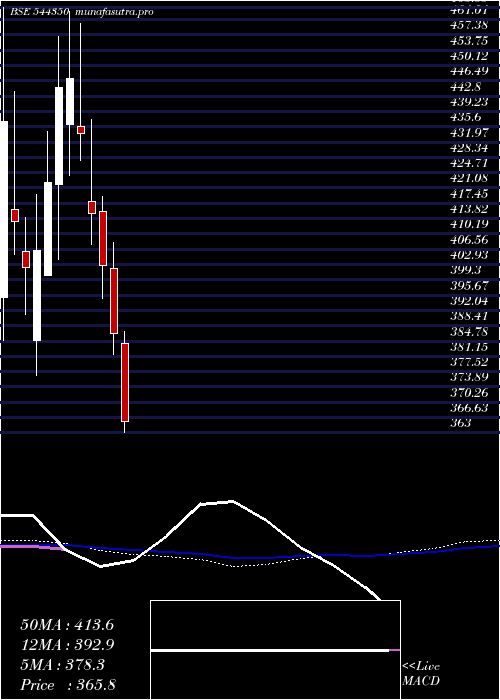Image resolution: width=500 pixels, height=700 pixels.
Task: Click the 5MA : 378.3 readout
Action: [62, 665]
